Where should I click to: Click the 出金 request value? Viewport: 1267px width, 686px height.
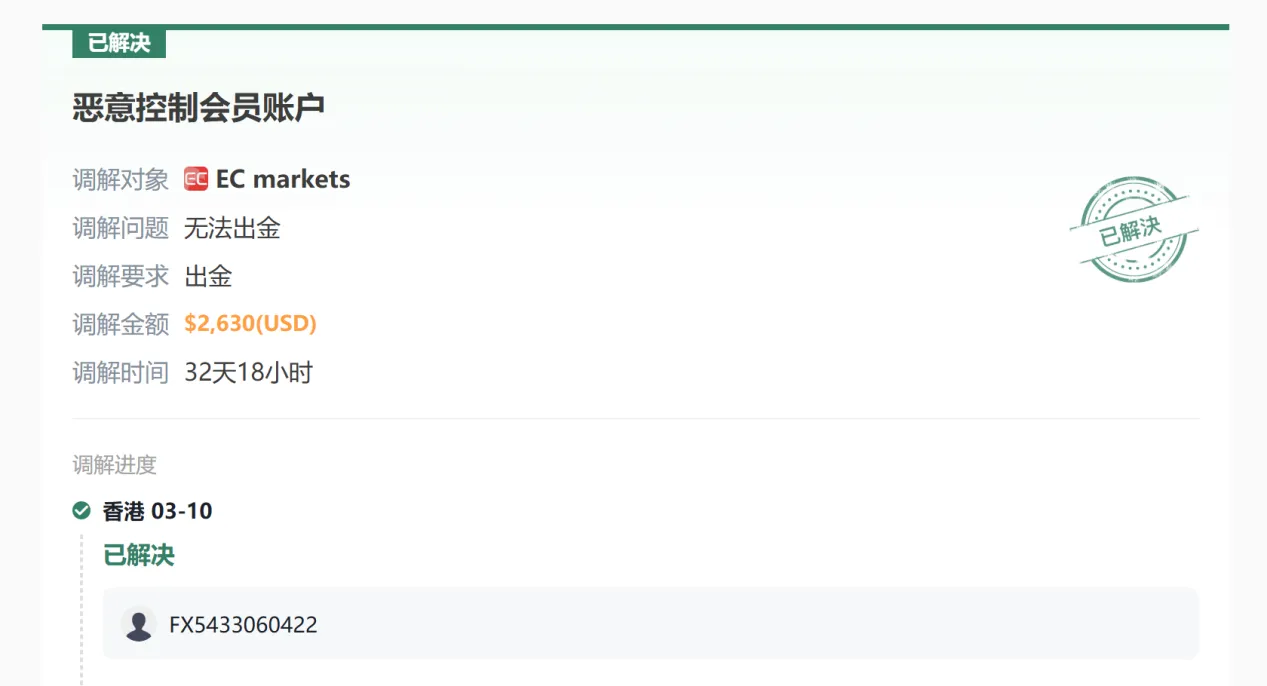click(x=209, y=276)
